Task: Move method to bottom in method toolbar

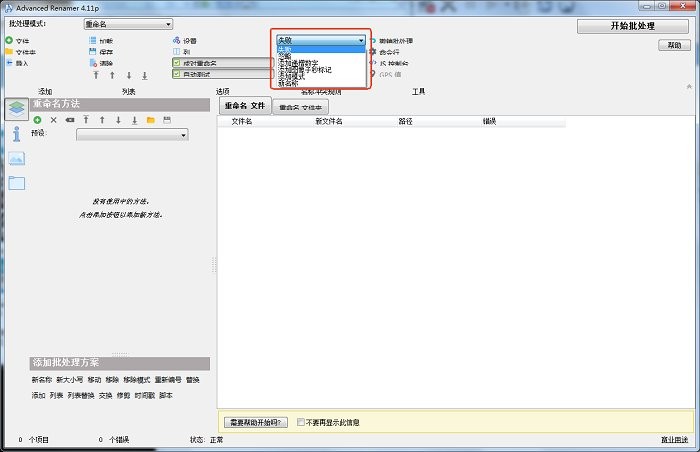Action: coord(134,120)
